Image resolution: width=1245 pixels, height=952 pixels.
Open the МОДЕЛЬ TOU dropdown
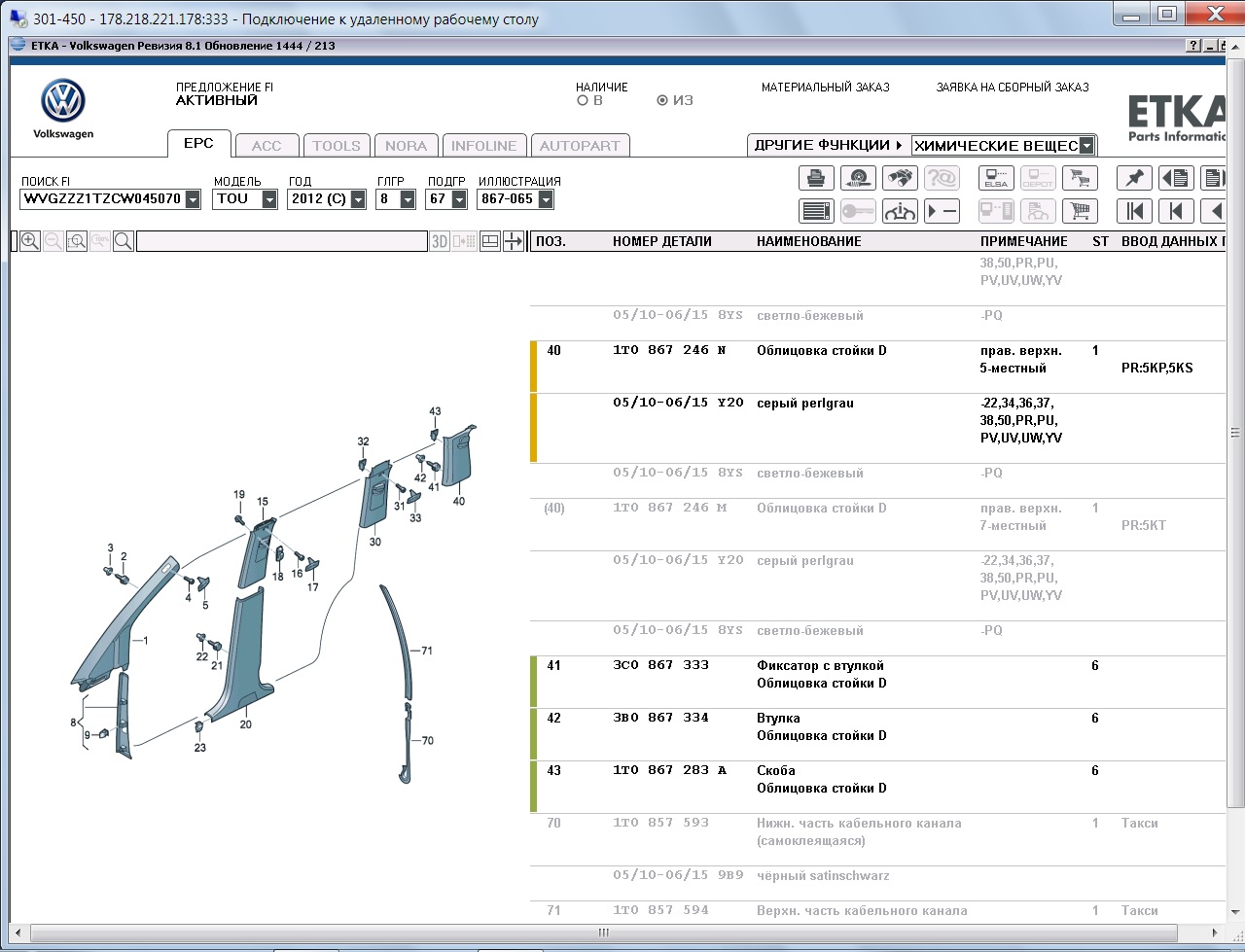(x=269, y=199)
